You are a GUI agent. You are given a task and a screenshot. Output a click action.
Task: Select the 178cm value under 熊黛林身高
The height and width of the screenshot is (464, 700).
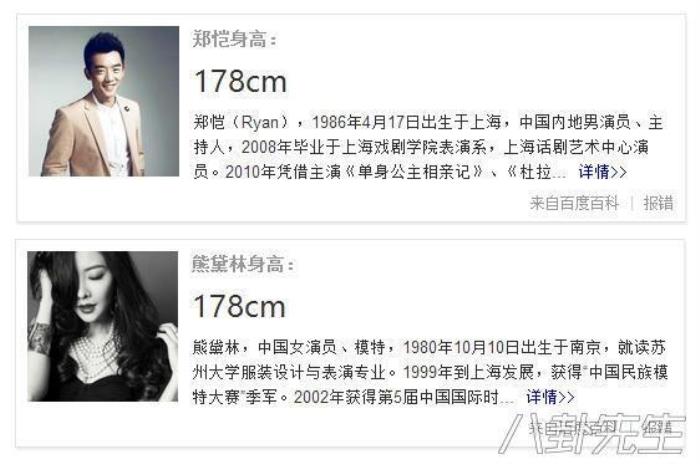[240, 307]
